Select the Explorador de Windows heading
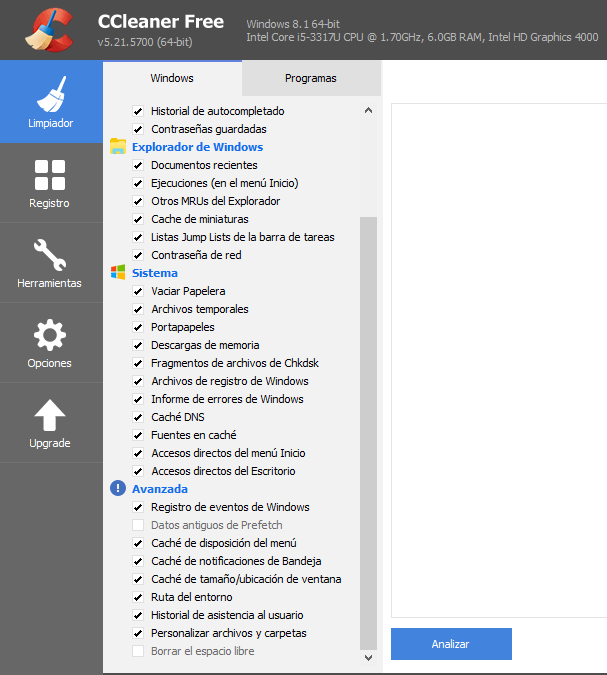Screen dimensions: 607x675 [x=197, y=147]
